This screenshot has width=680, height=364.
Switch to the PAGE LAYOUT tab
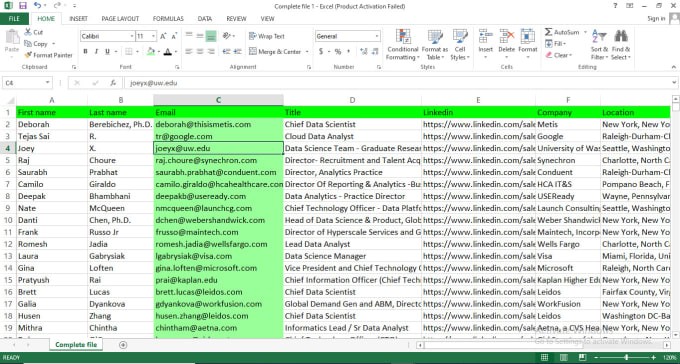[x=120, y=19]
